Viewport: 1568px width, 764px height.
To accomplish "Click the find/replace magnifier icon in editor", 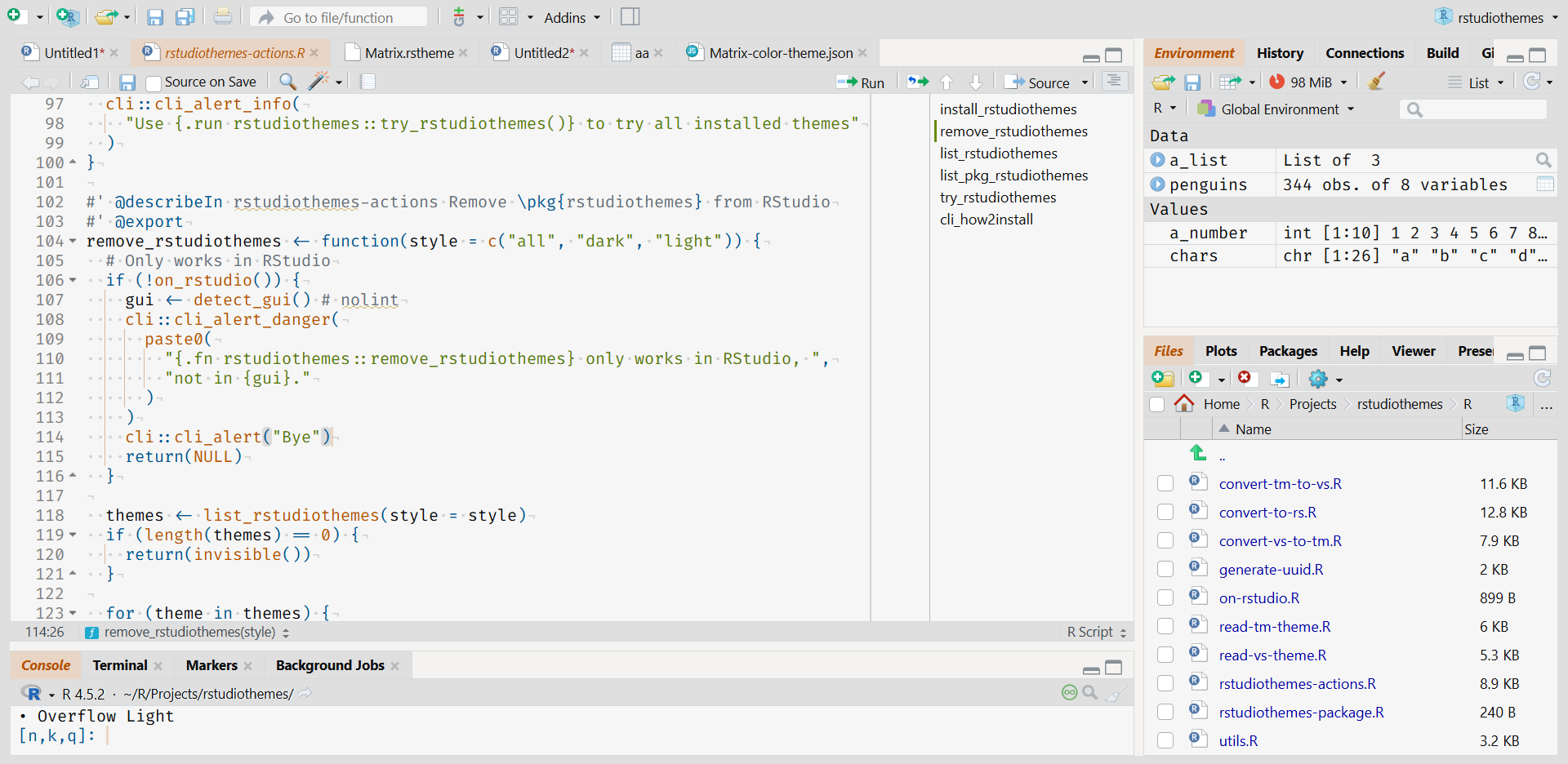I will pos(287,82).
